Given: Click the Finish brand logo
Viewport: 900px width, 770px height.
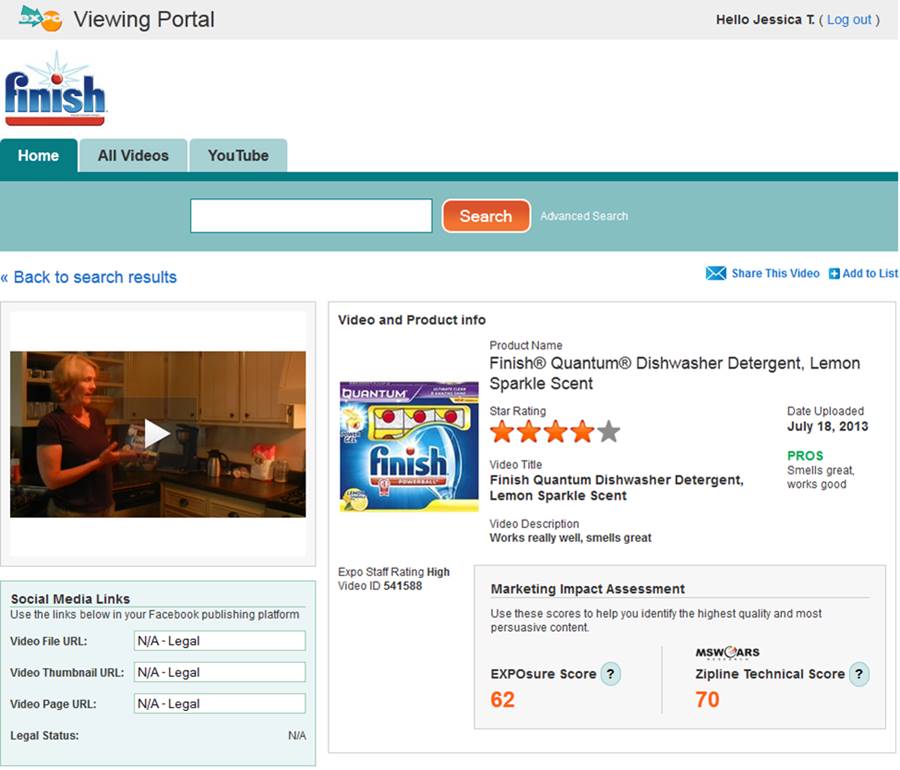Looking at the screenshot, I should [x=55, y=89].
